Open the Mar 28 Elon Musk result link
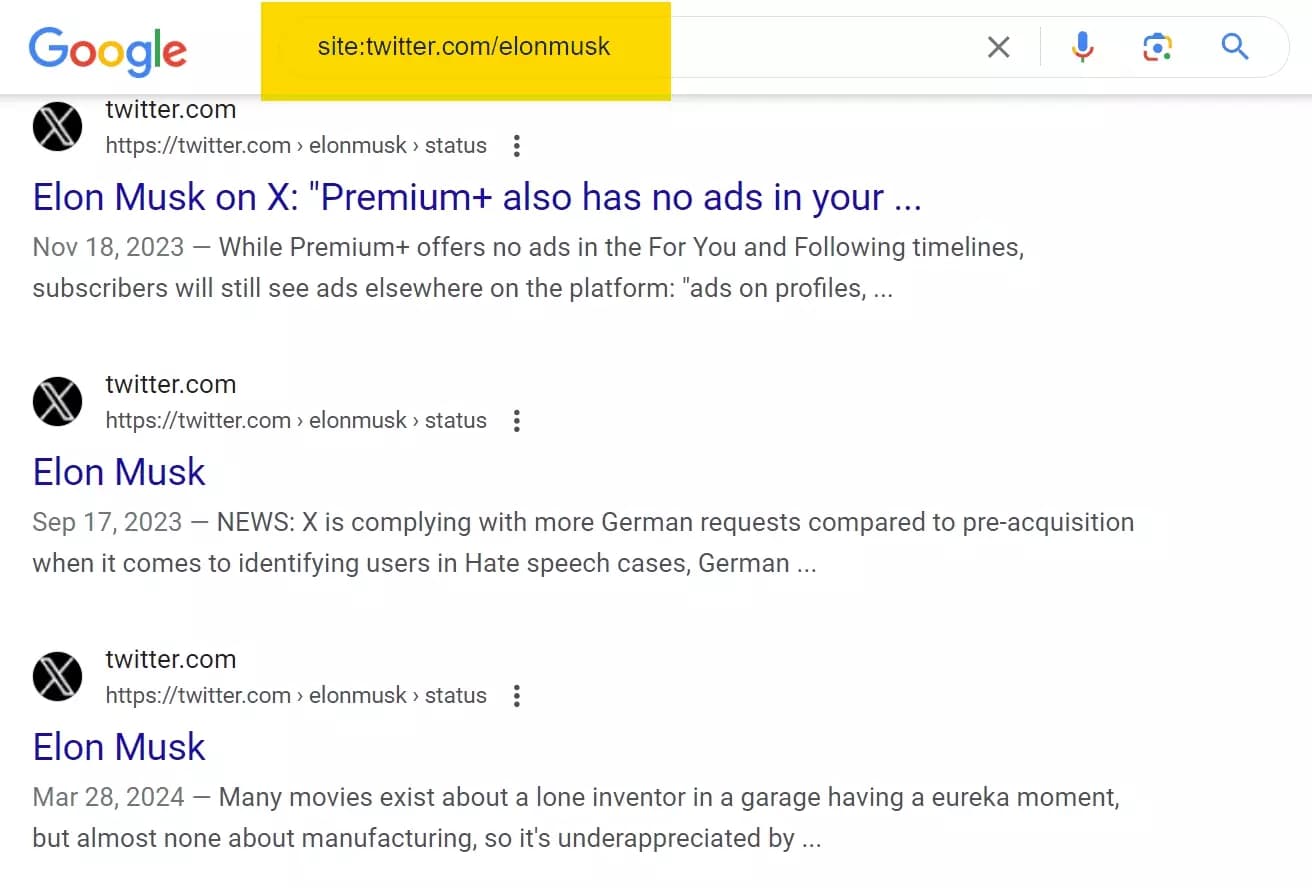Viewport: 1312px width, 888px height. pos(118,746)
